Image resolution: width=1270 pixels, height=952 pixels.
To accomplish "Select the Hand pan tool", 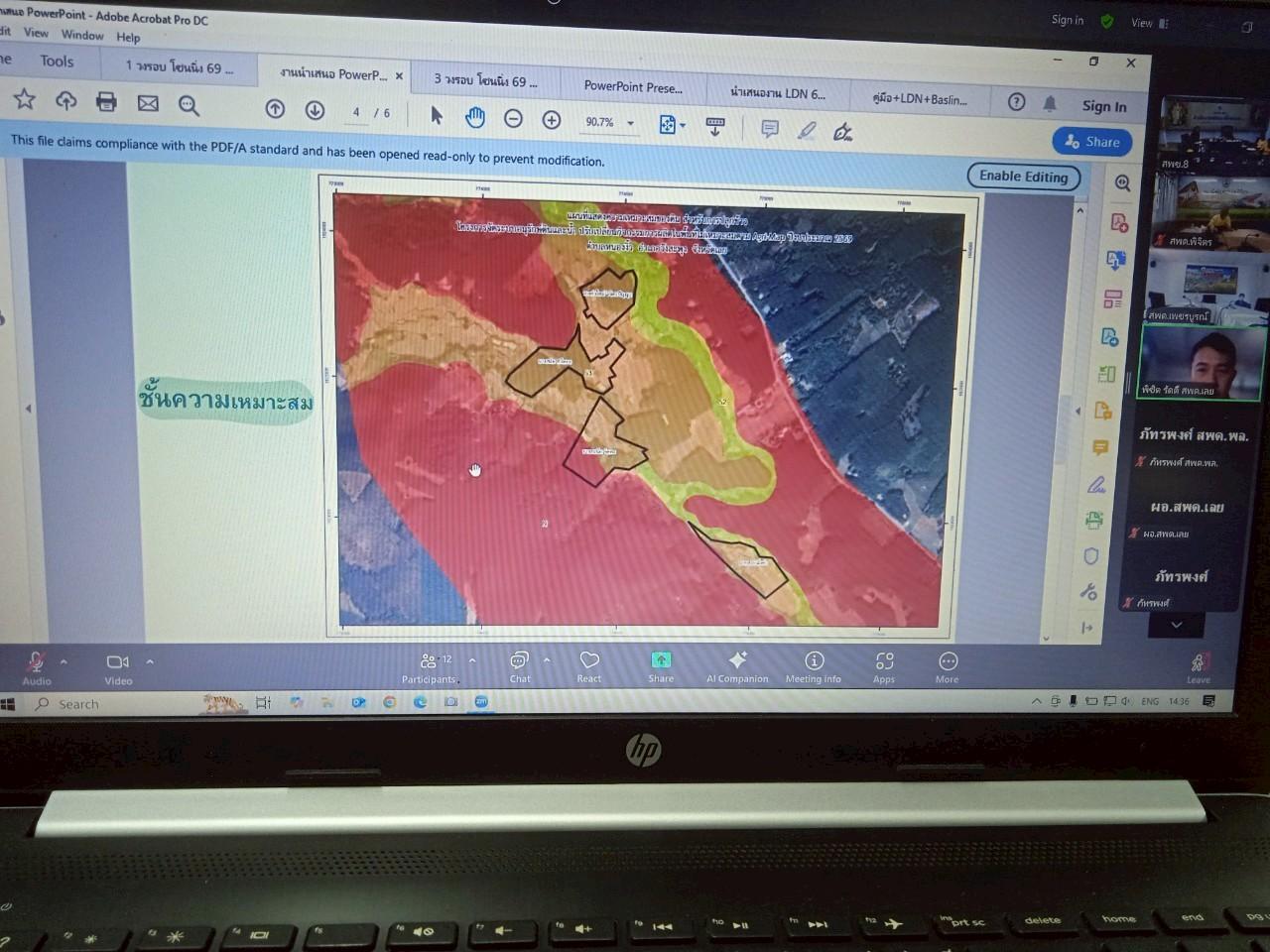I will (475, 118).
